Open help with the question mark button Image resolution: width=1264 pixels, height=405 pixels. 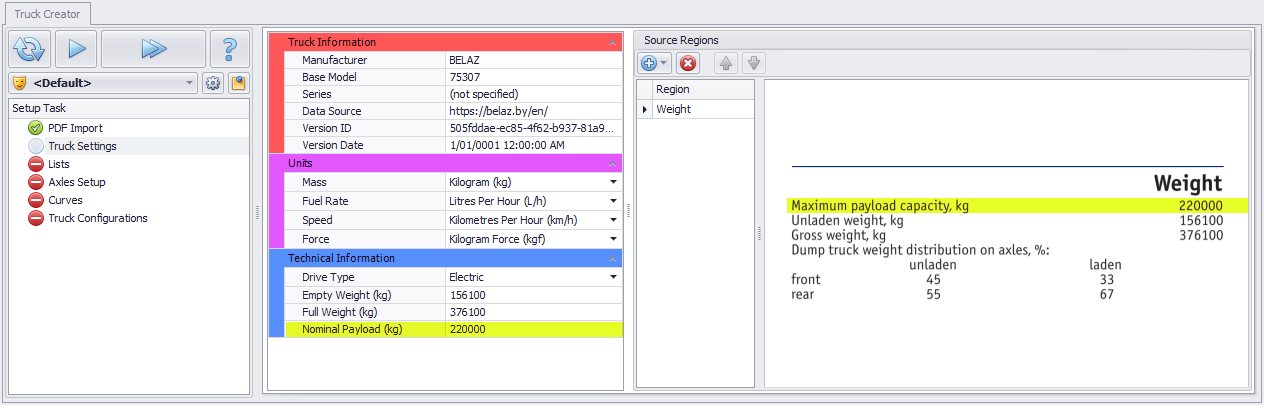point(230,48)
